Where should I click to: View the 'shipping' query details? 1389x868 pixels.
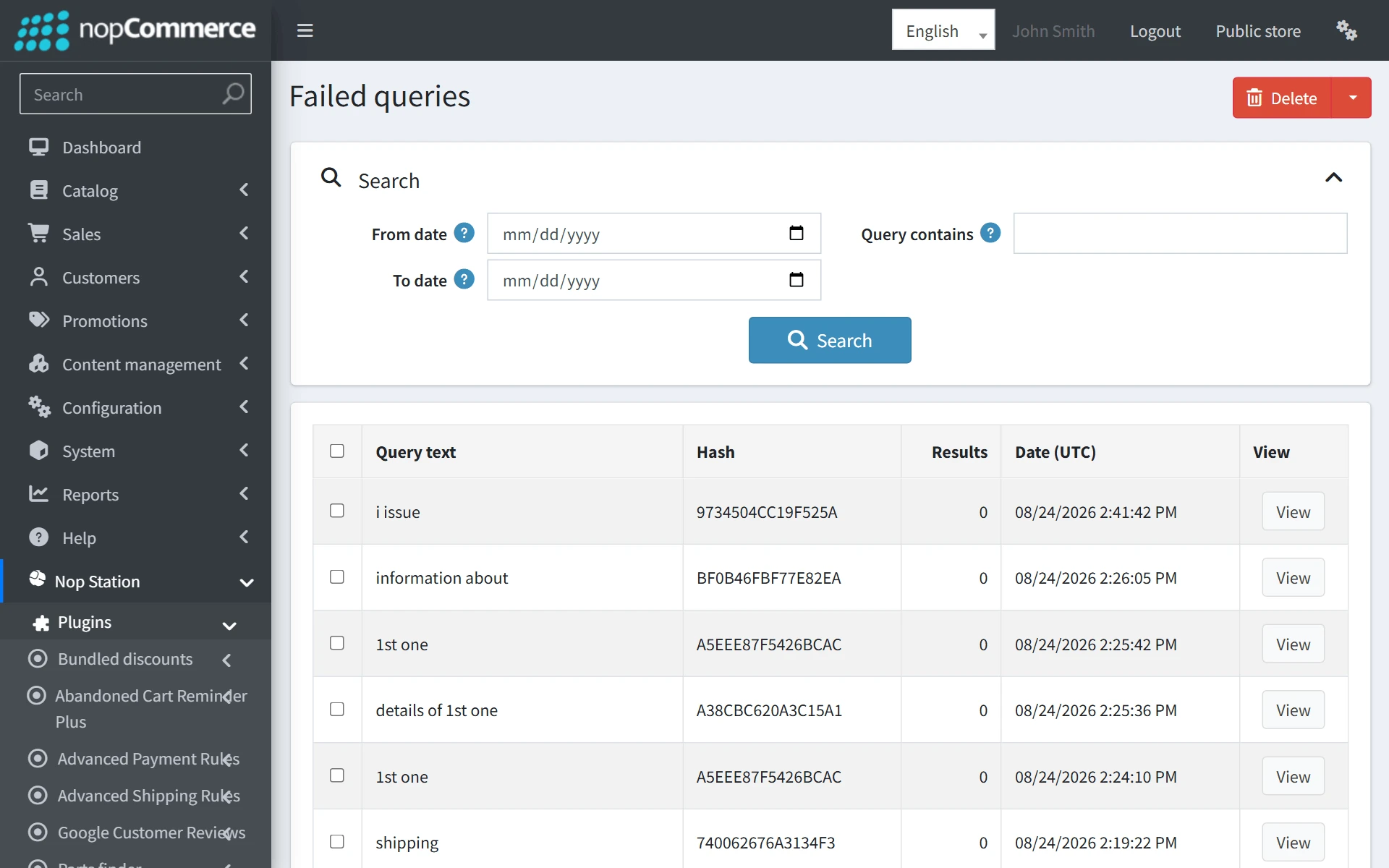coord(1293,842)
